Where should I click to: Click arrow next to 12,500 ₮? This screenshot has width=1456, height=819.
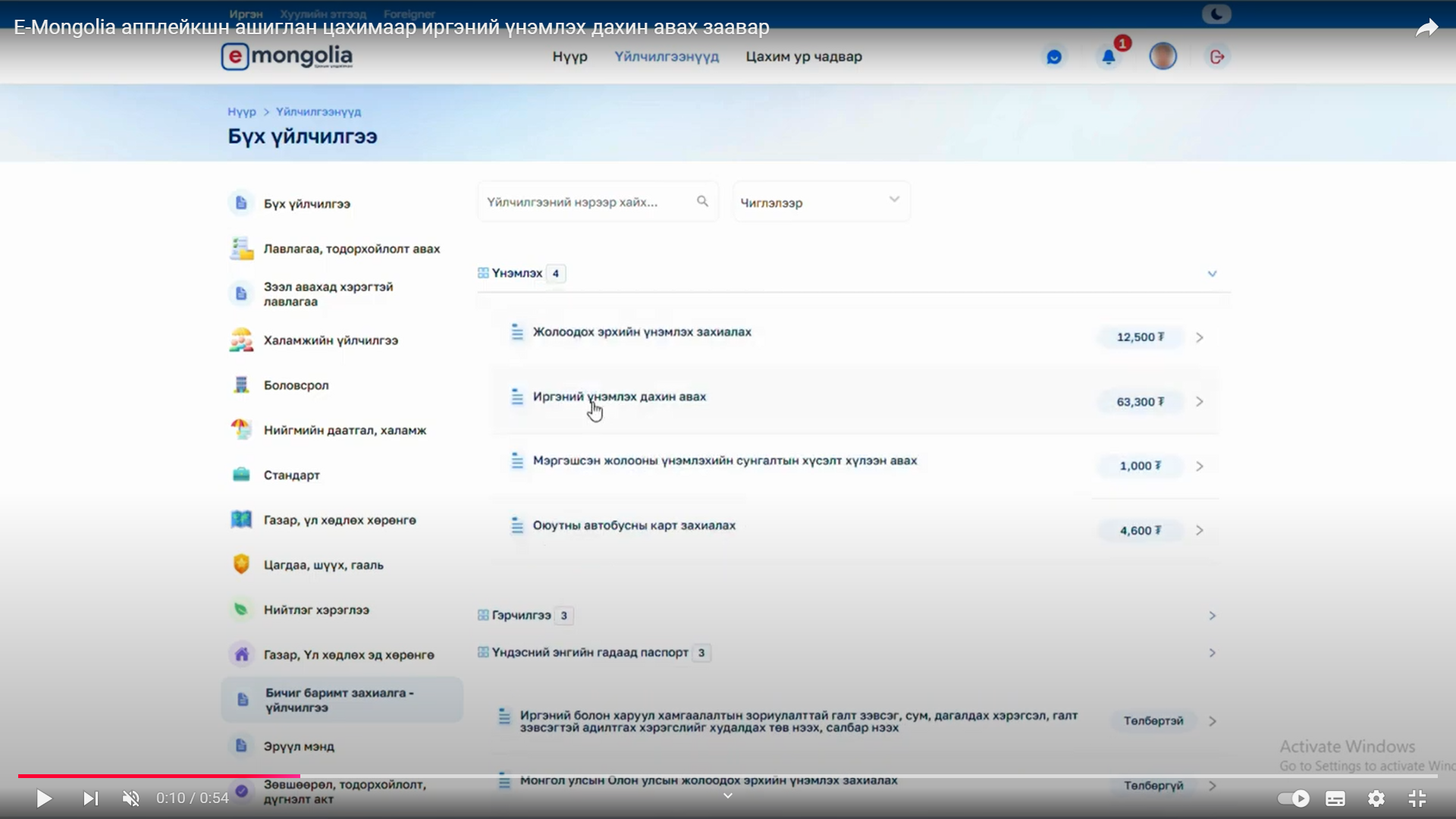pyautogui.click(x=1200, y=337)
